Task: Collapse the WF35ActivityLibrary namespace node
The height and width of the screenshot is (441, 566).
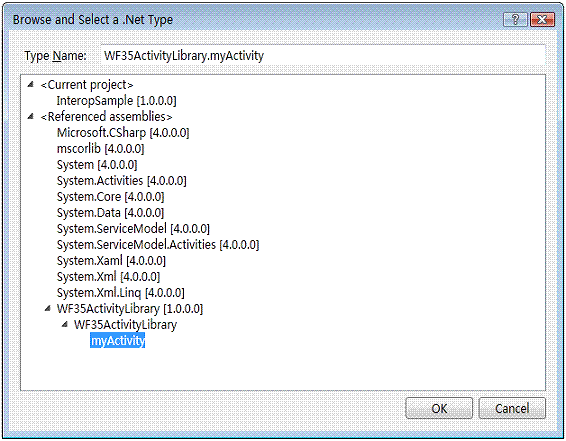Action: pos(65,324)
